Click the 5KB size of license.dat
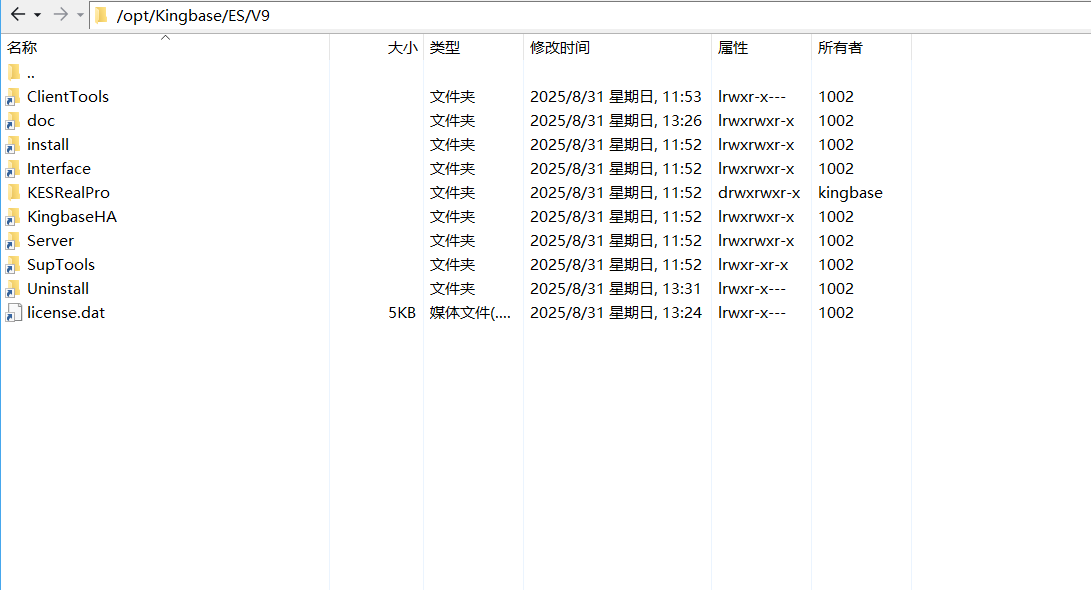The width and height of the screenshot is (1091, 590). click(x=401, y=313)
